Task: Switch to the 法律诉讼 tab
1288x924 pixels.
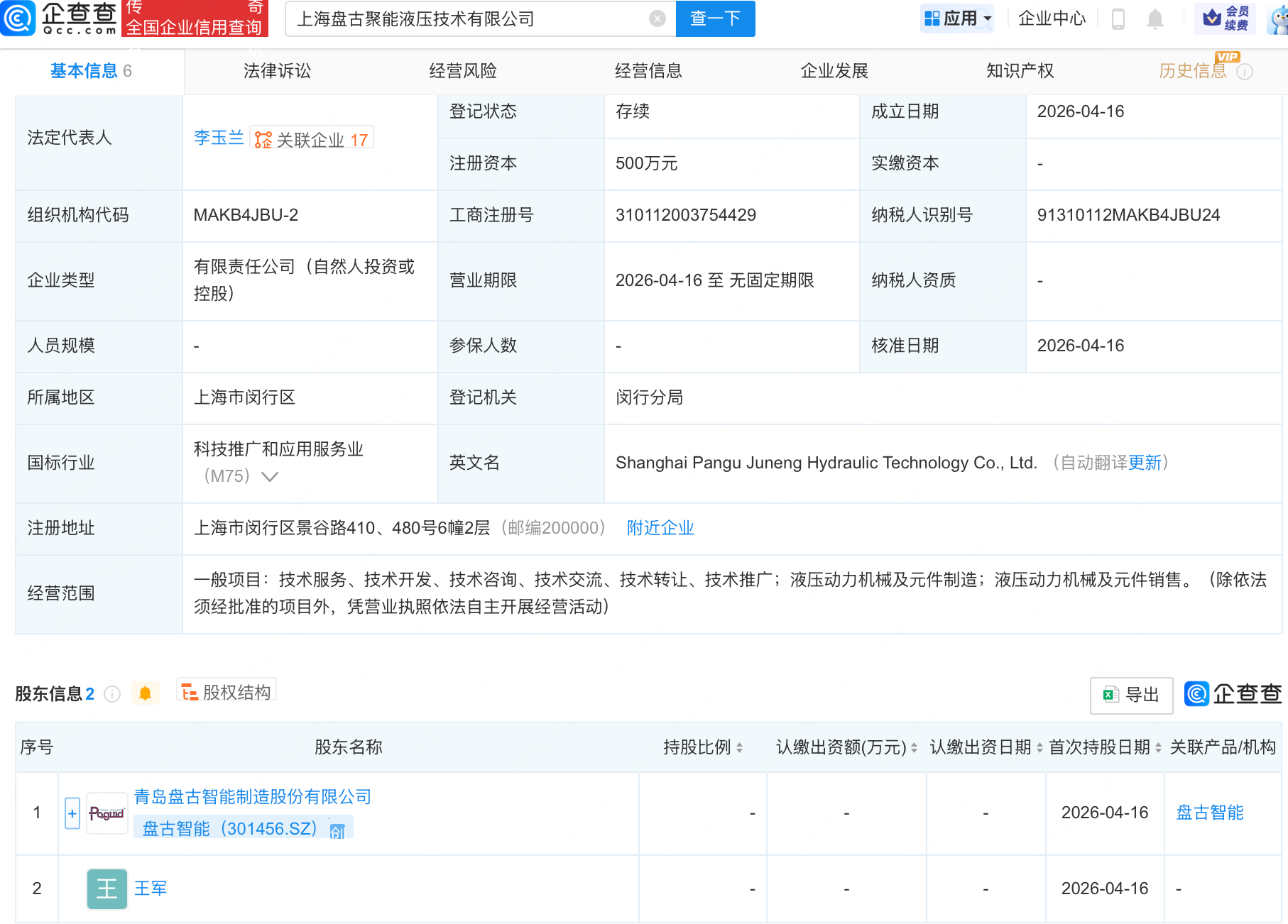Action: pos(276,70)
